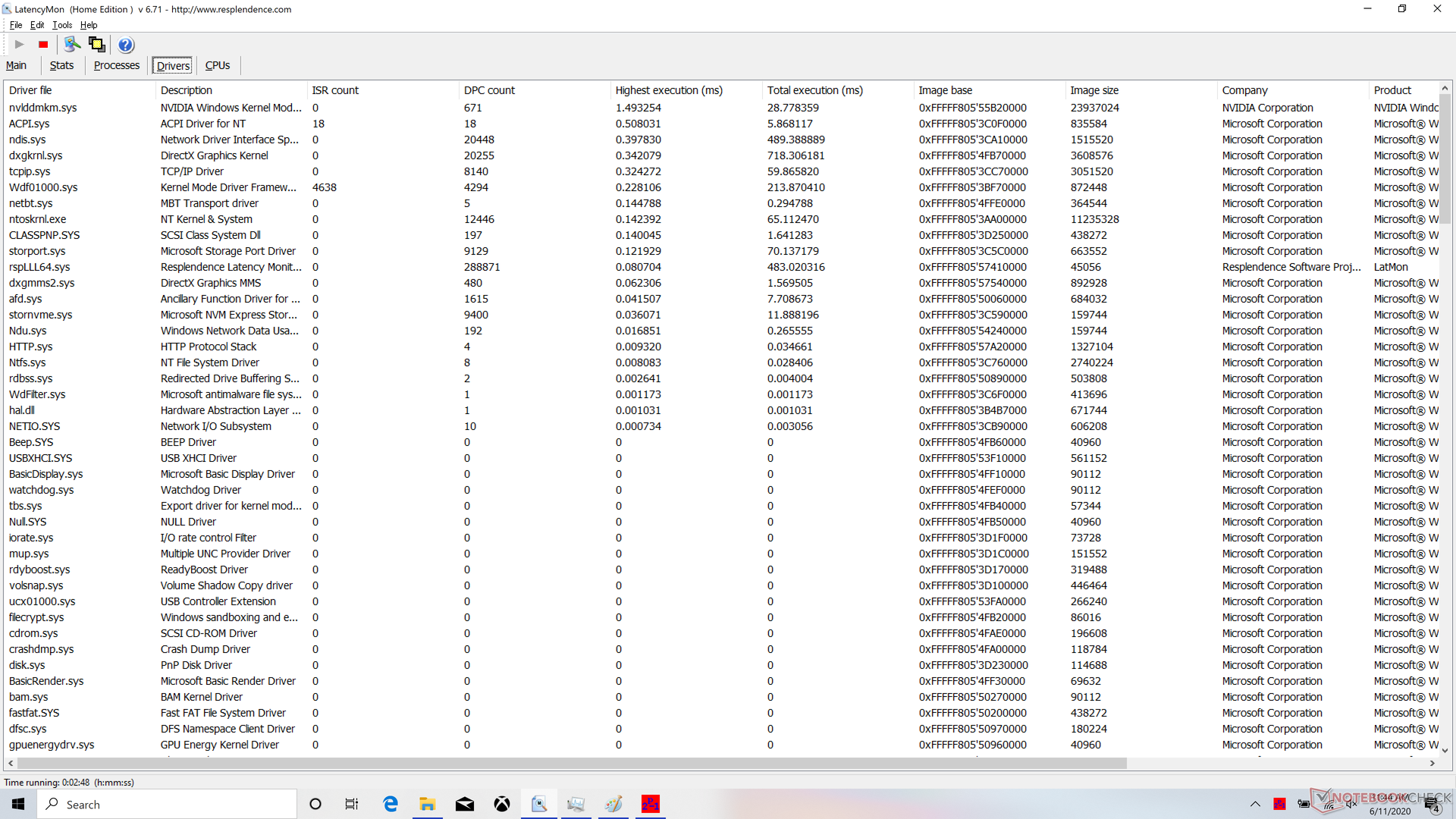Open the Stats tab
1456x819 pixels.
(x=61, y=66)
